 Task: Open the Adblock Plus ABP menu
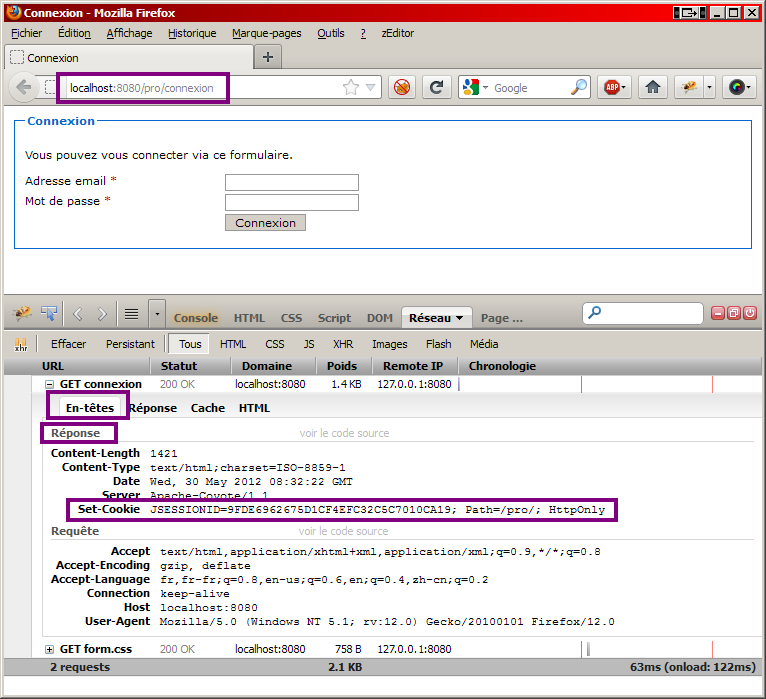[615, 87]
